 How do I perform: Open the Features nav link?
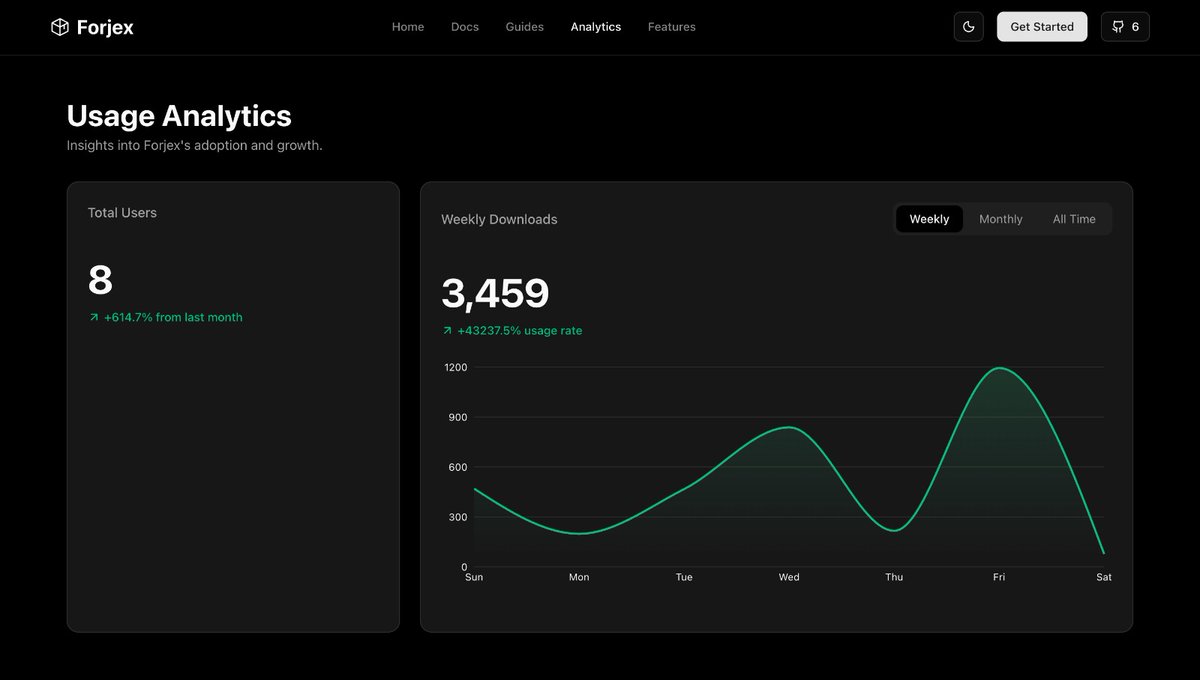(x=672, y=27)
